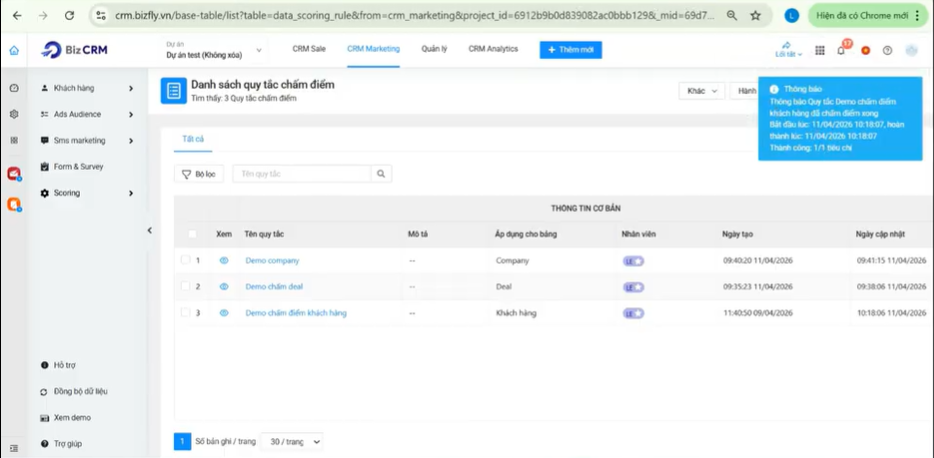This screenshot has height=458, width=934.
Task: Open the Bộ lọc filter button
Action: coord(199,174)
